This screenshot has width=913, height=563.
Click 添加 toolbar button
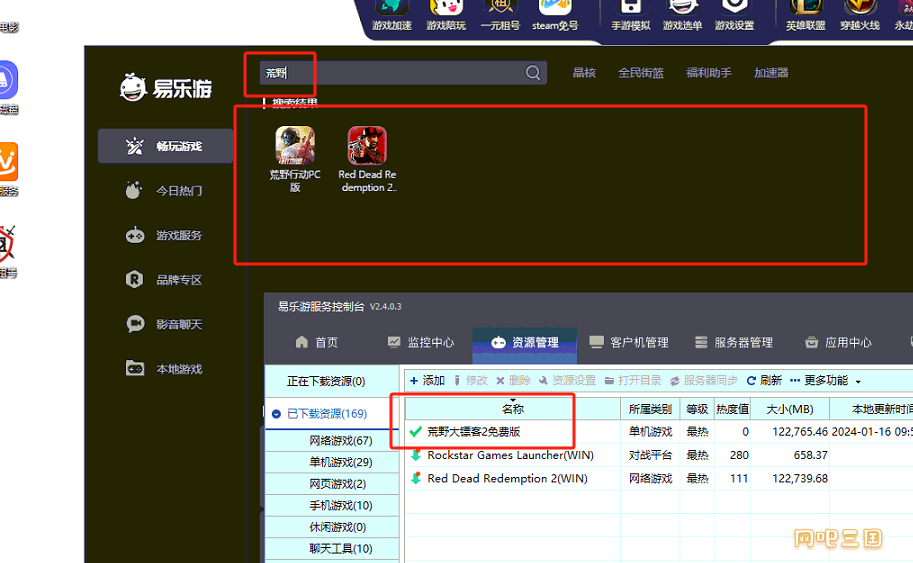pyautogui.click(x=427, y=381)
